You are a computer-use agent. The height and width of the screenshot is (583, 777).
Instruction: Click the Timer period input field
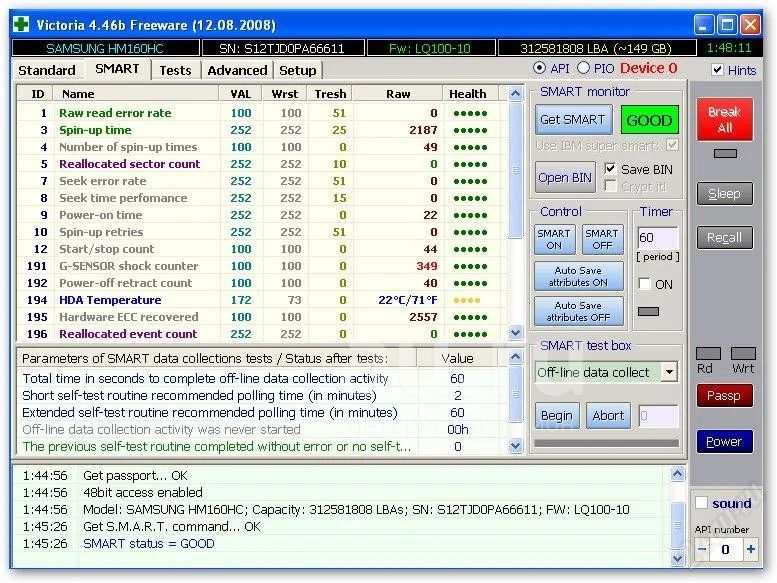(657, 239)
